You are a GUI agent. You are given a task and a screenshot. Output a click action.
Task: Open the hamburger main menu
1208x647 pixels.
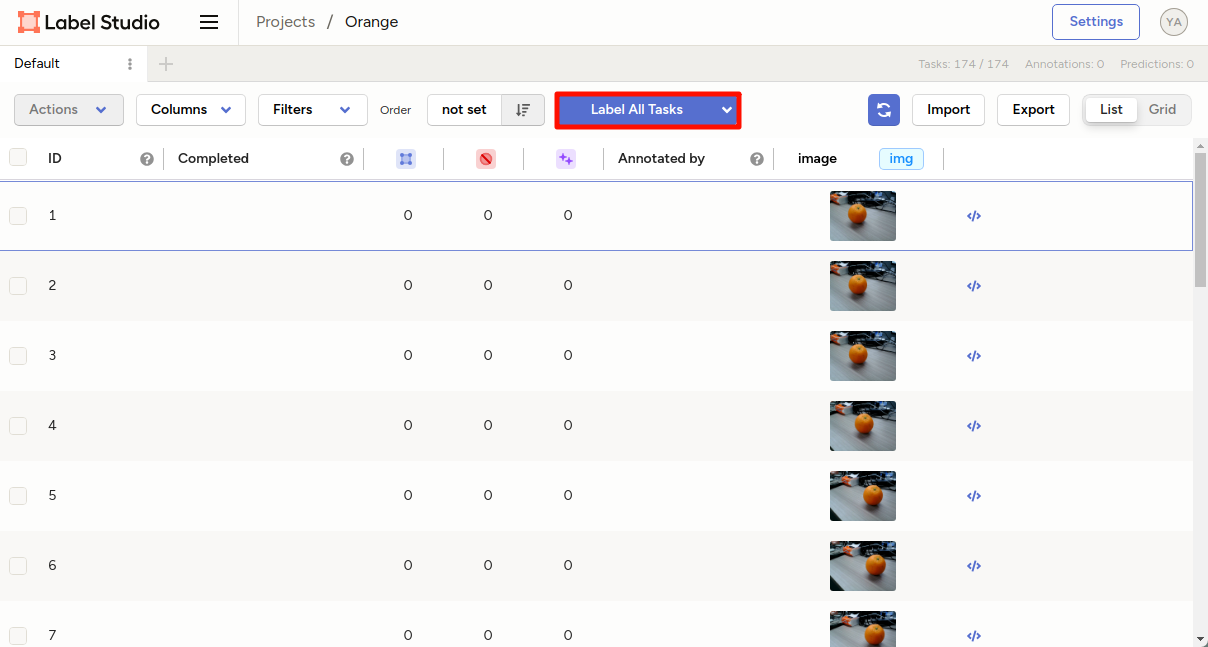pos(209,22)
